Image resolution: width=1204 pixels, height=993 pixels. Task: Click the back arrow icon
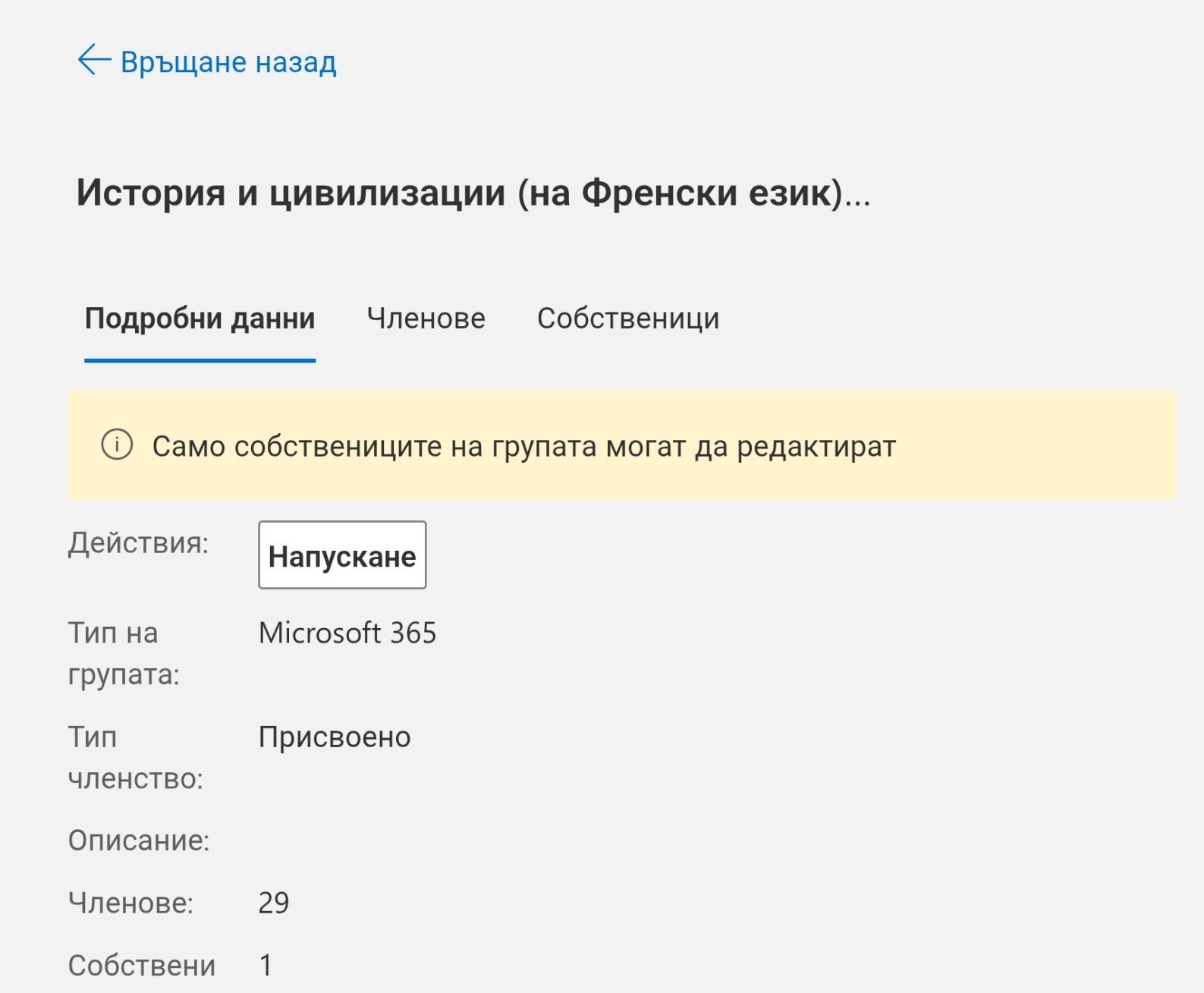[94, 61]
